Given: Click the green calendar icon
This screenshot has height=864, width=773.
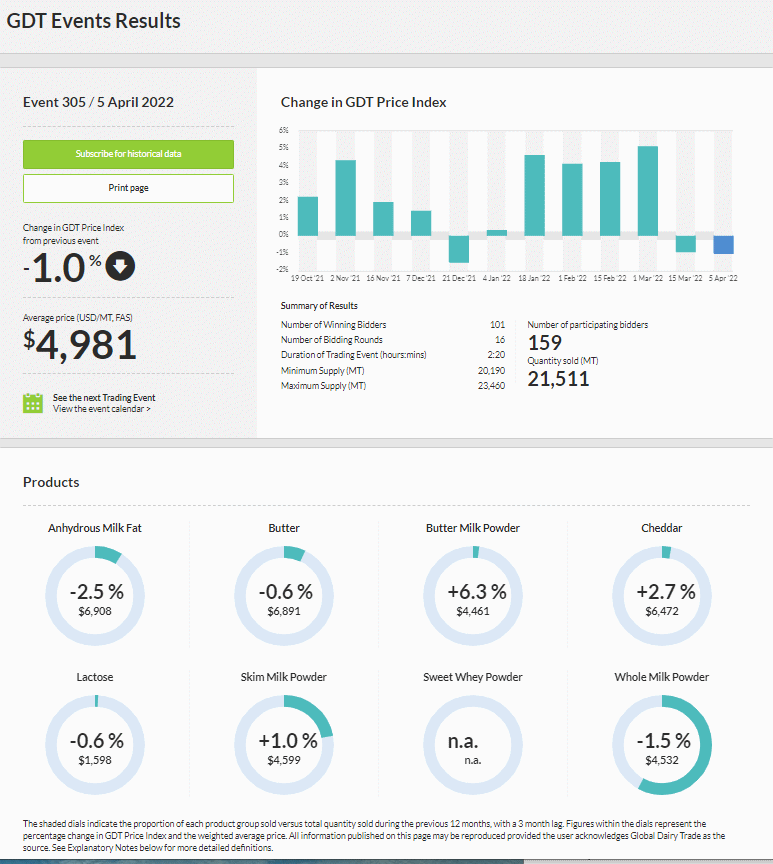Looking at the screenshot, I should pyautogui.click(x=33, y=403).
